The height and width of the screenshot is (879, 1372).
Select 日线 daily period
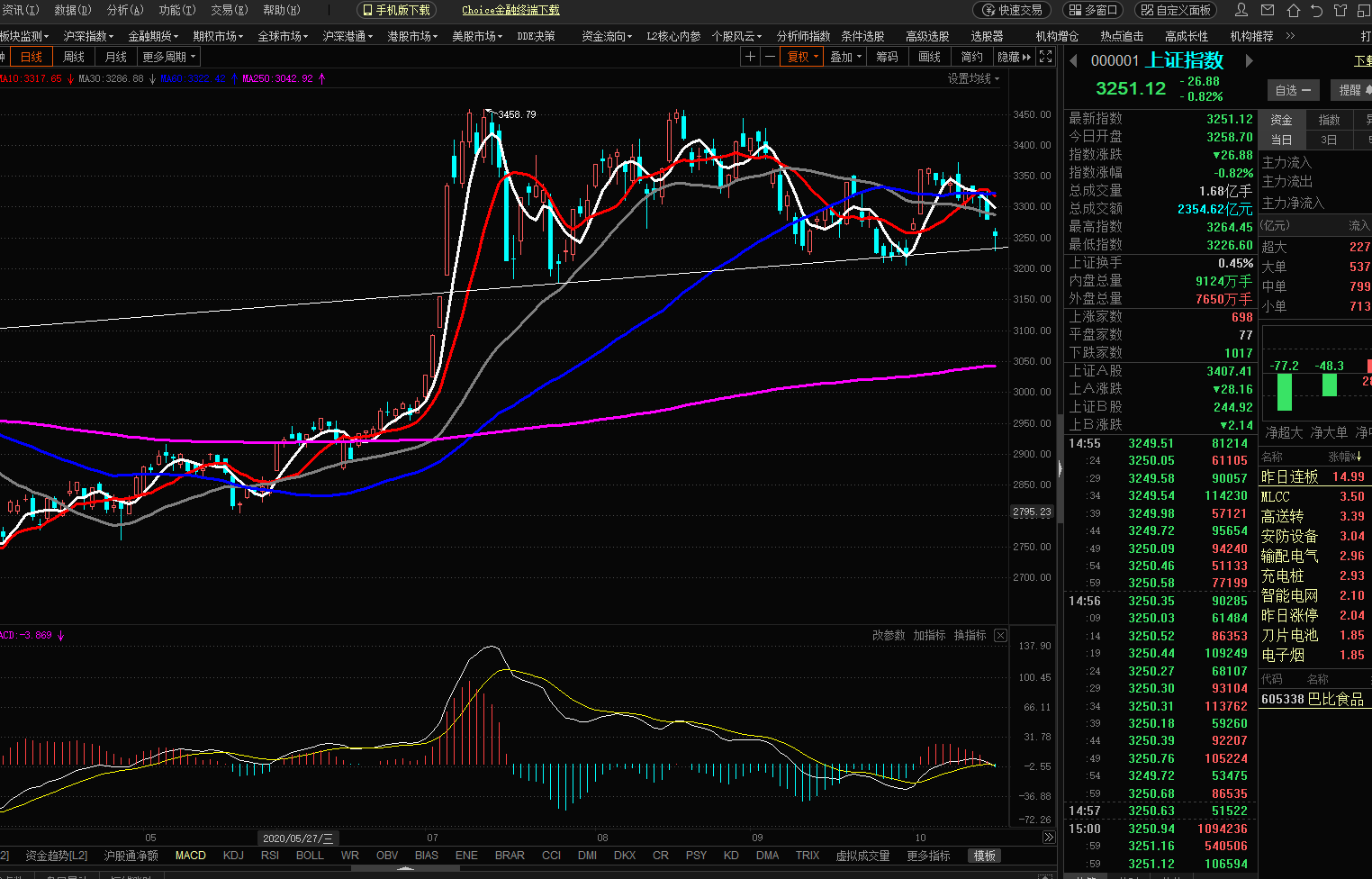coord(32,57)
